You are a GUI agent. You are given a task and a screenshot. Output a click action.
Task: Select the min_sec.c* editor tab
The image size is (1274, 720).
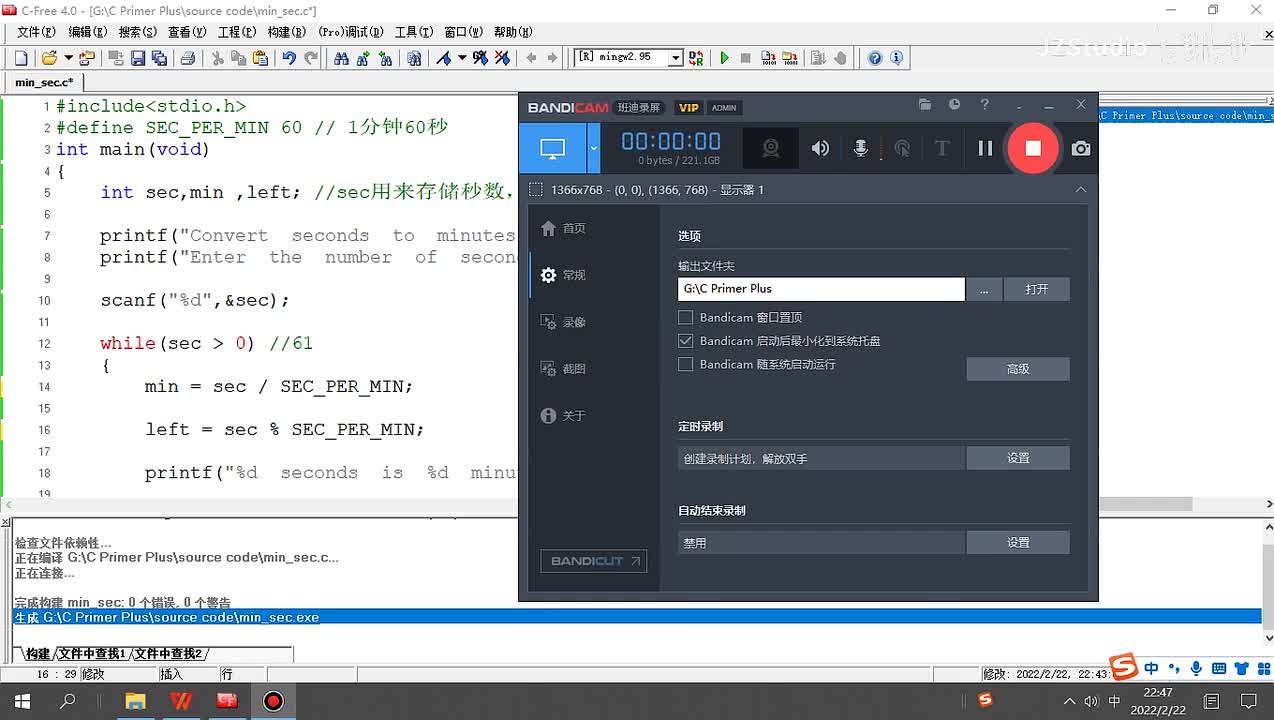pyautogui.click(x=44, y=82)
